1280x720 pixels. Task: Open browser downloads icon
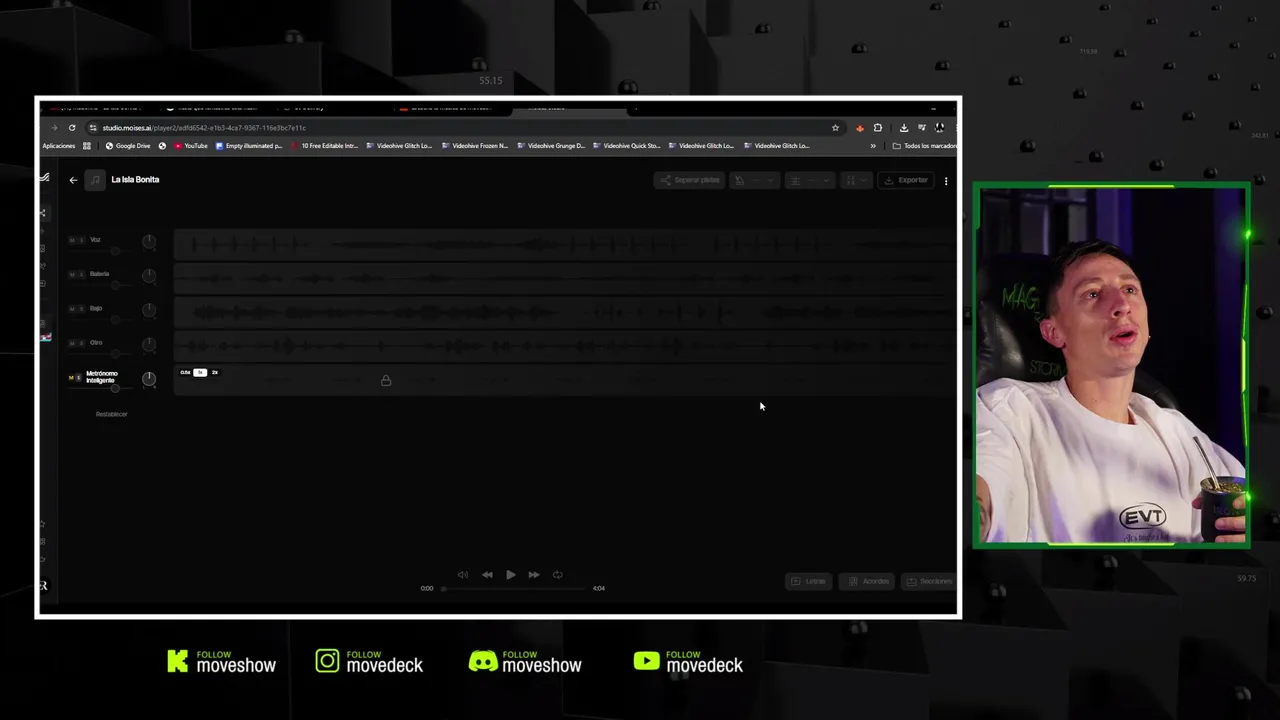[x=903, y=128]
